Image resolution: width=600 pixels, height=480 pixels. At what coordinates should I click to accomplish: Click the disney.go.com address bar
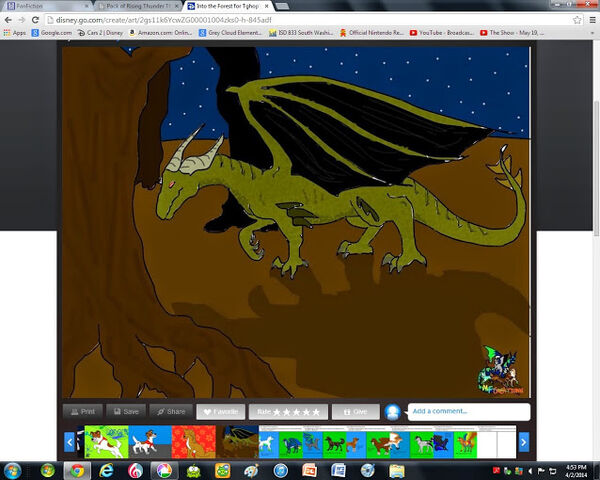(308, 20)
